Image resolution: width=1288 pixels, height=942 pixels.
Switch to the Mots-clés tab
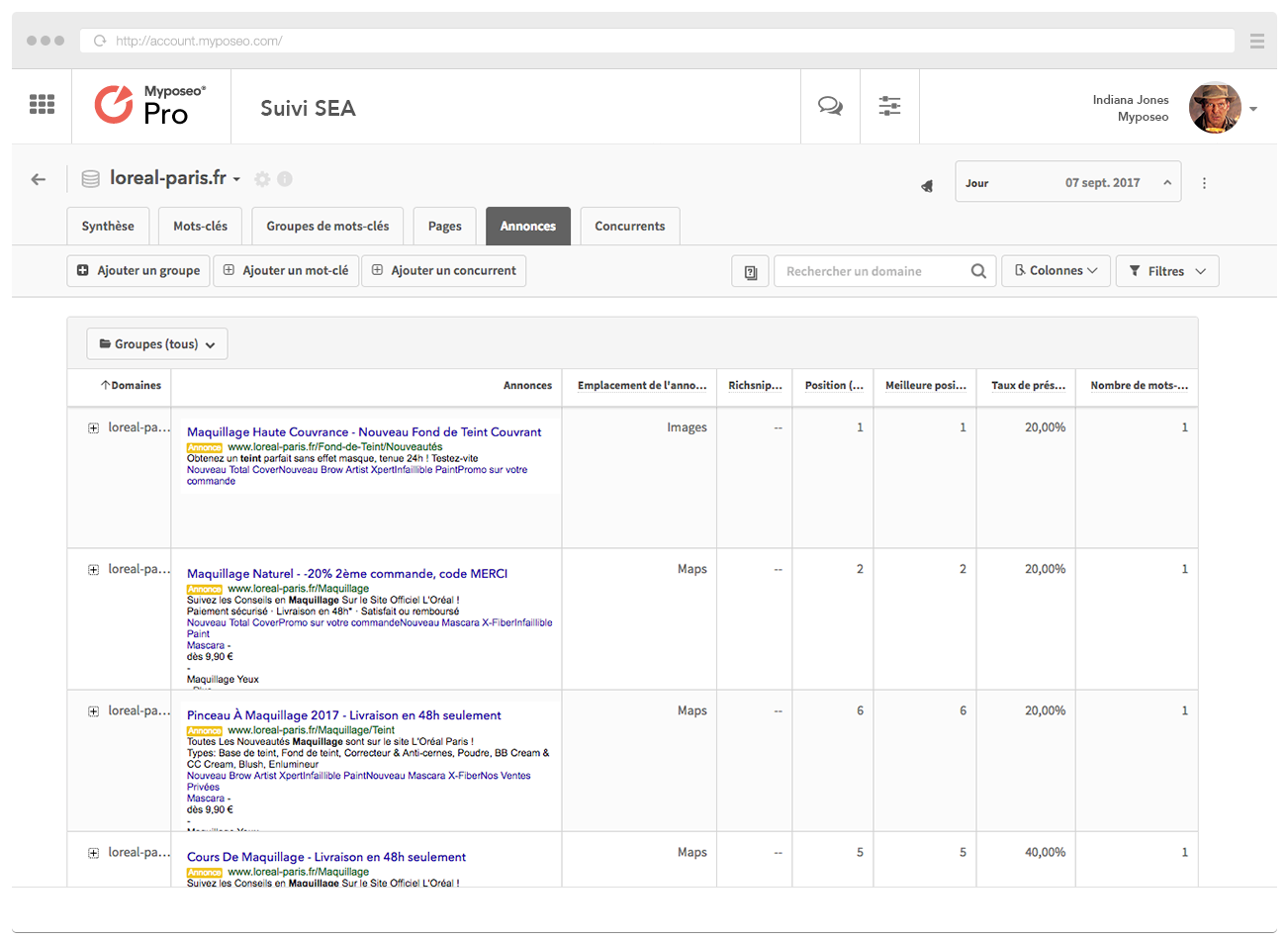pos(200,226)
